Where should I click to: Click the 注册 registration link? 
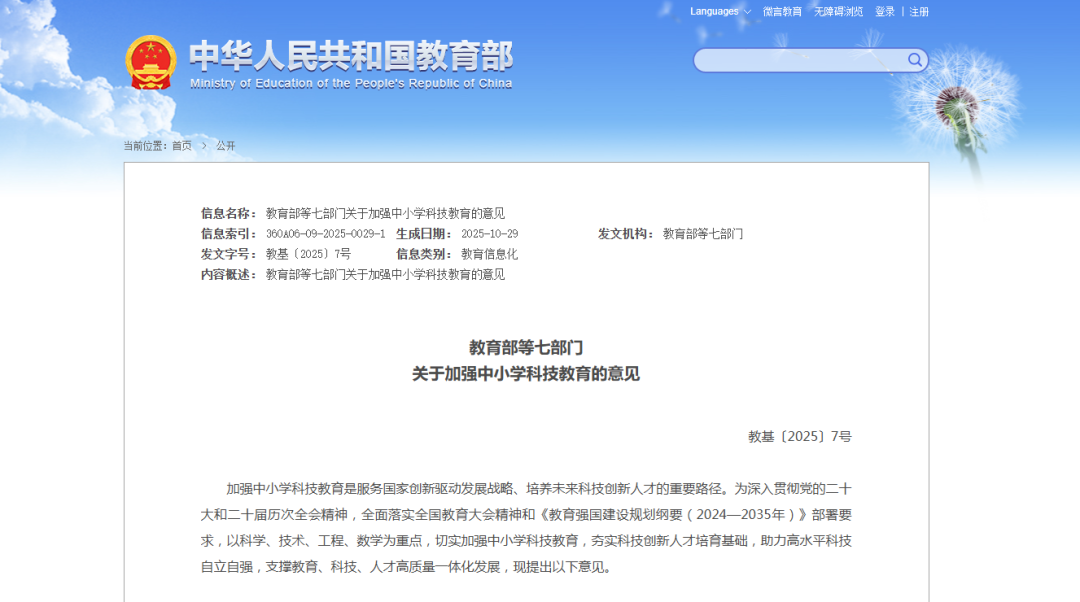pos(917,11)
